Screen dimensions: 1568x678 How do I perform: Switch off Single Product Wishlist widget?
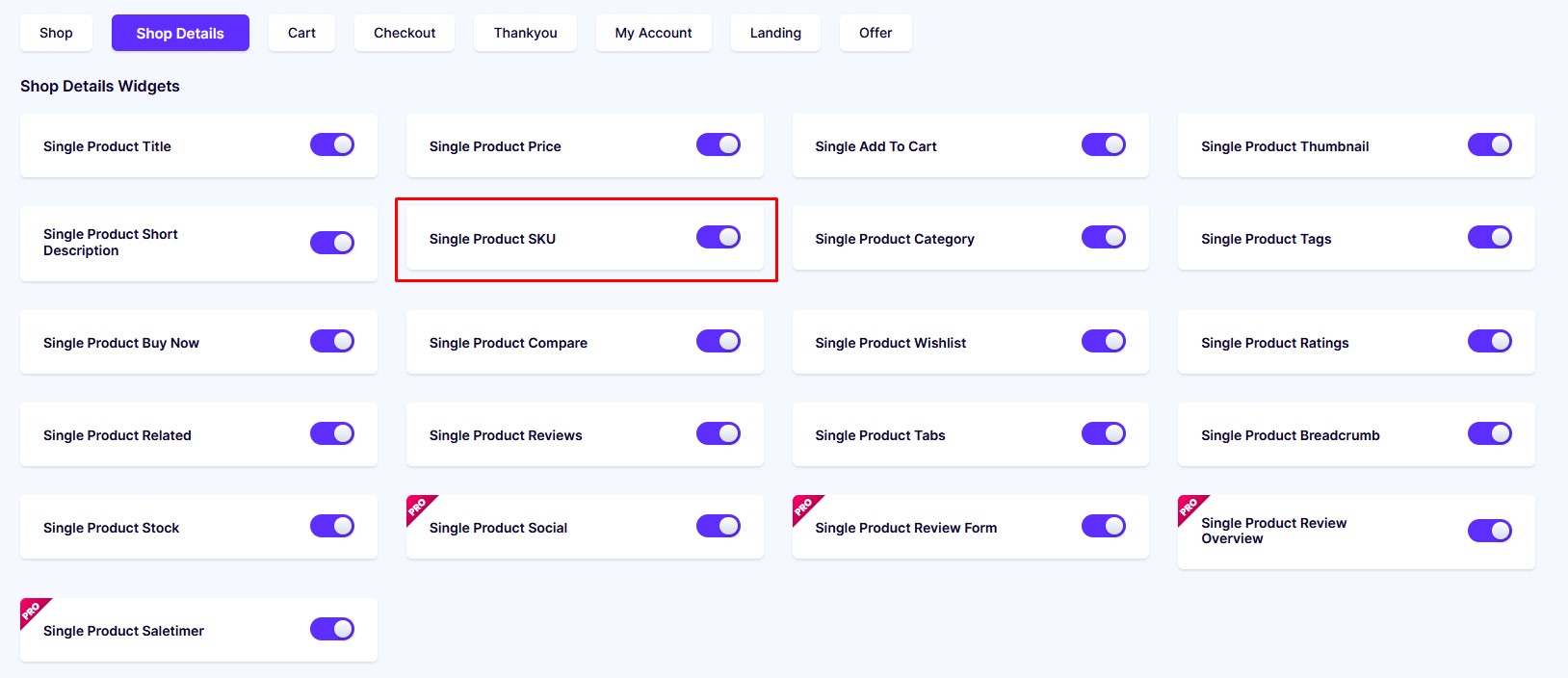1104,341
